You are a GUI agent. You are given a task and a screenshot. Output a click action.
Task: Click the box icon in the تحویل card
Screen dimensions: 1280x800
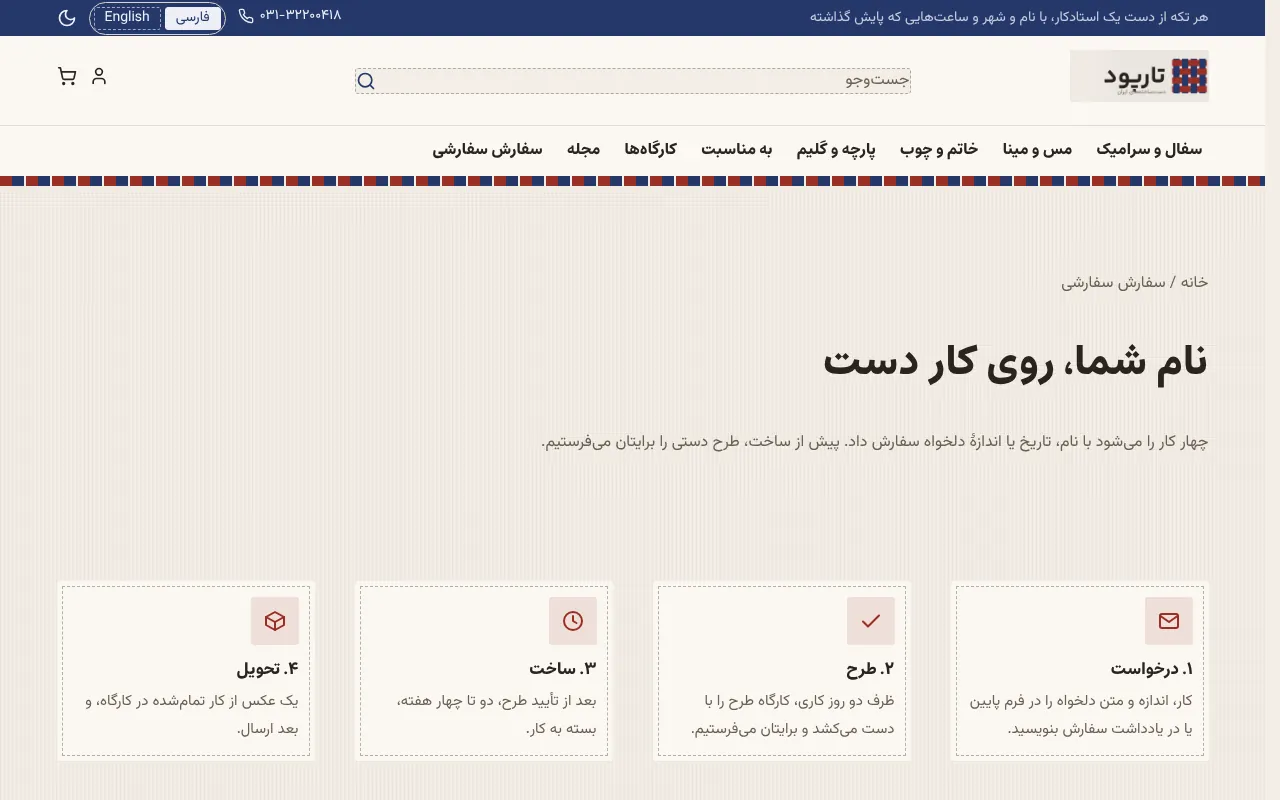[275, 621]
